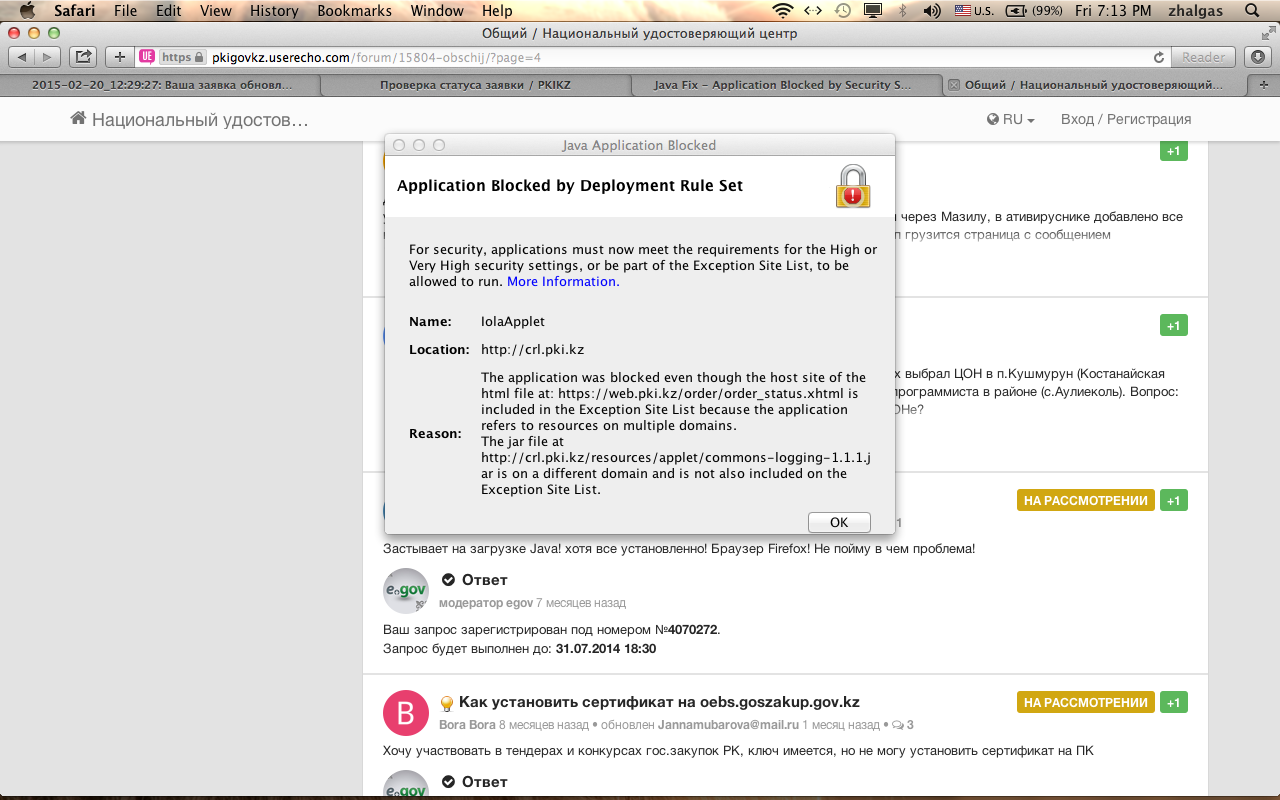
Task: Click the battery 99% indicator
Action: [x=1034, y=11]
